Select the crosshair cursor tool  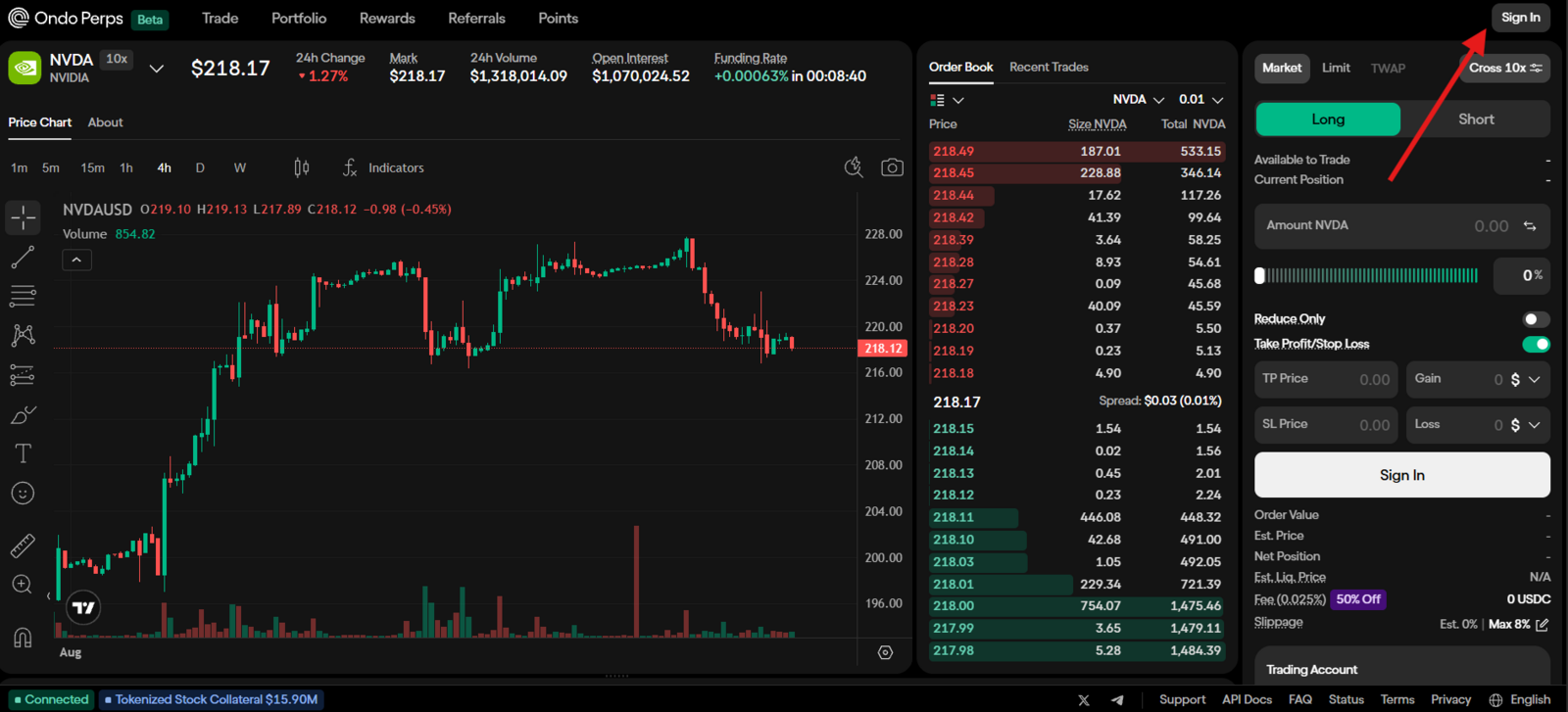[23, 217]
